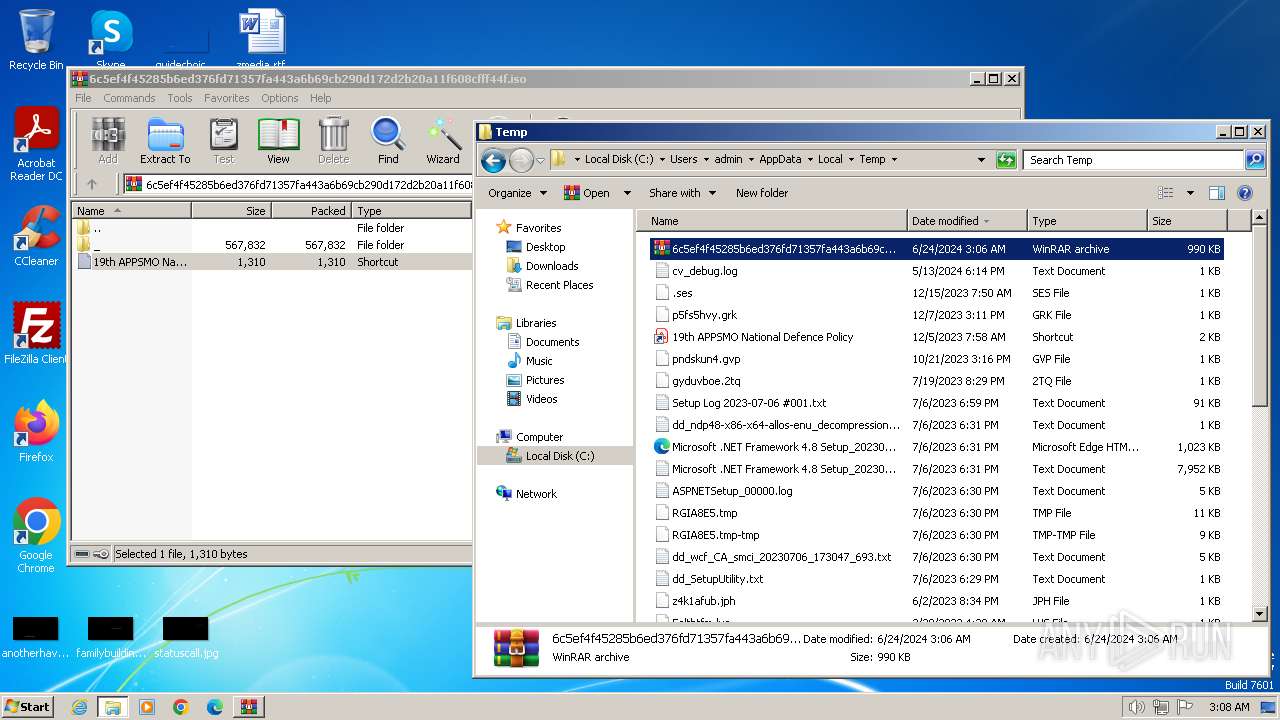Open the View tool in WinRAR
Screen dimensions: 1280x720
[278, 141]
